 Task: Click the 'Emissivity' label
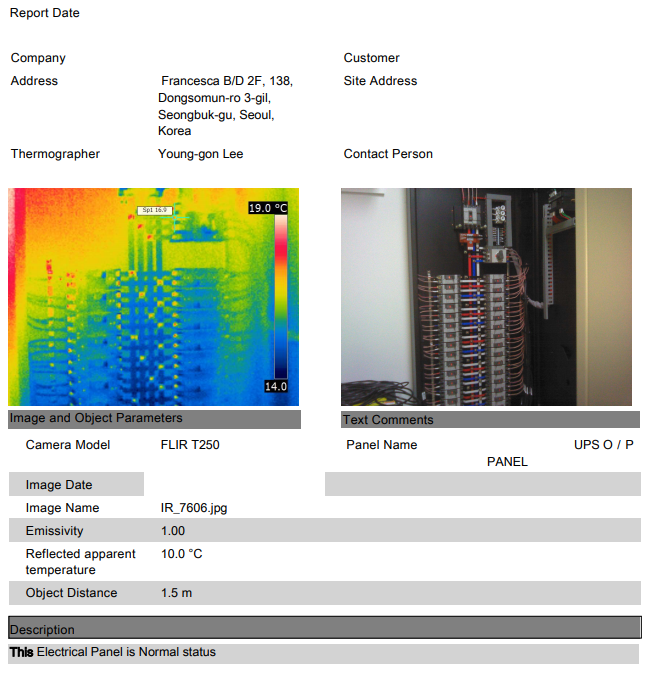54,531
